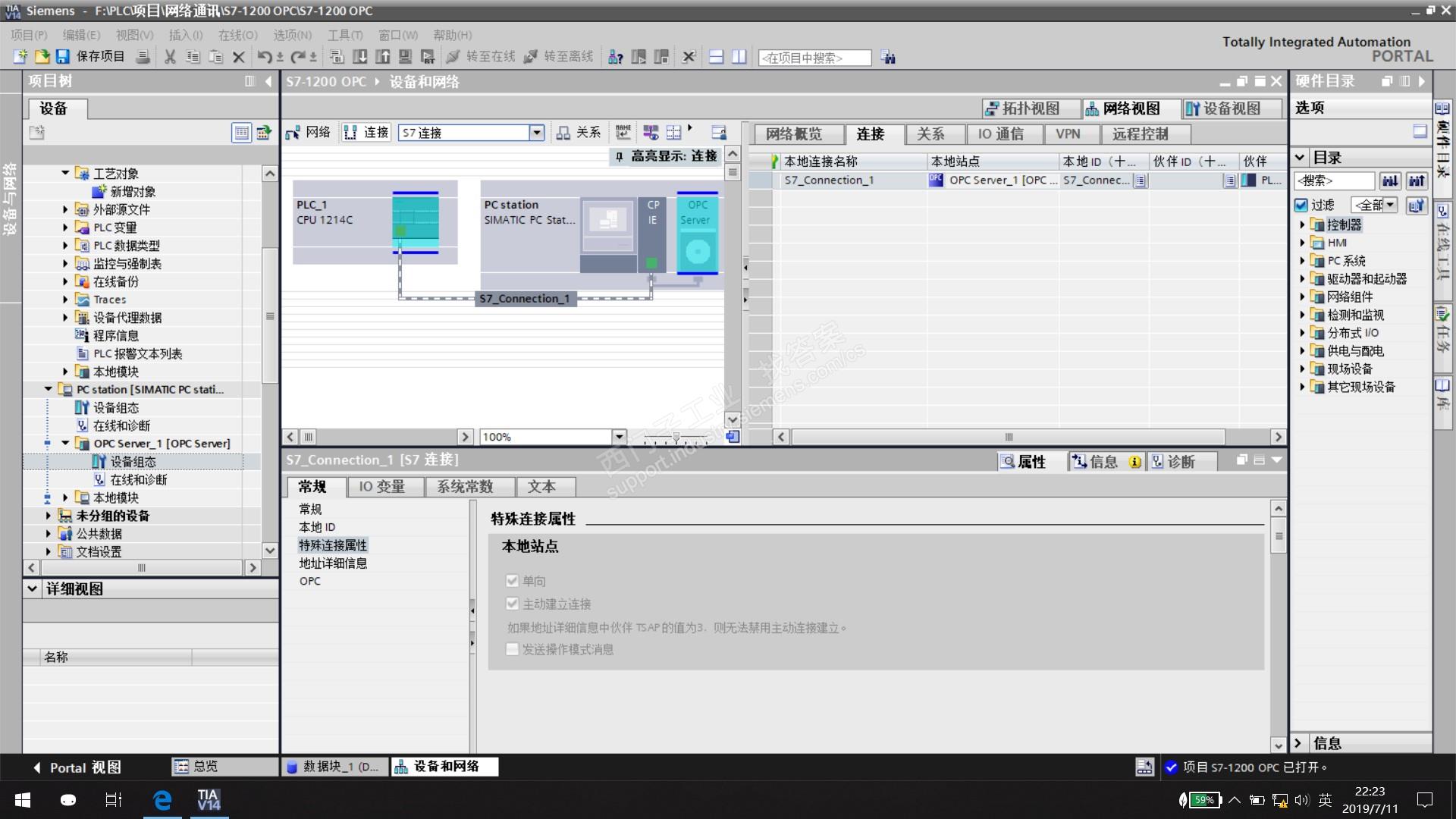
Task: Click the OPC Server module in PC station
Action: pos(697,233)
